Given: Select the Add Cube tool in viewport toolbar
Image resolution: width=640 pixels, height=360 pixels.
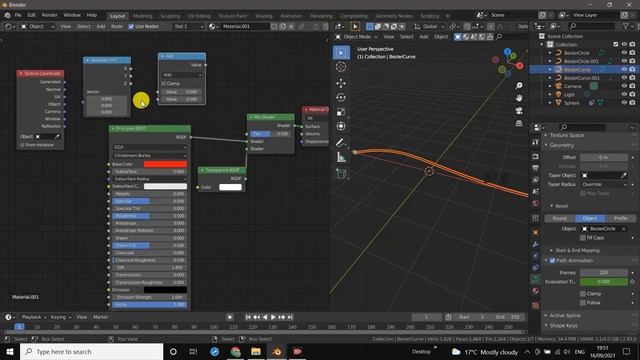Looking at the screenshot, I should [341, 174].
